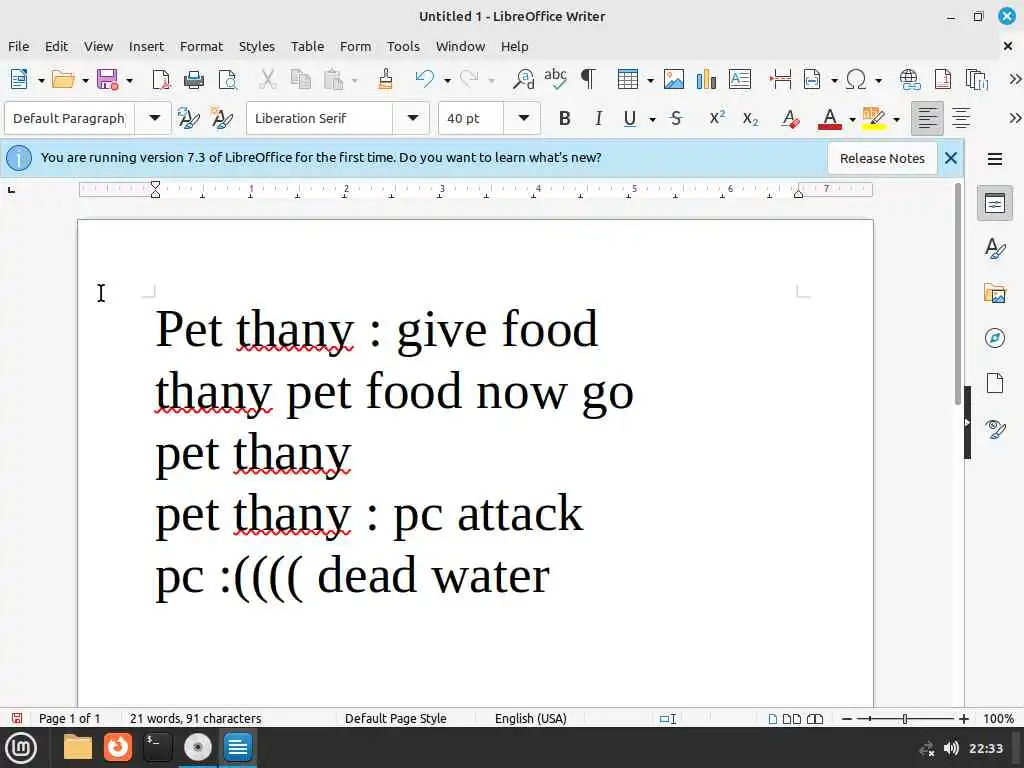Save the document with the Save icon

coord(107,80)
